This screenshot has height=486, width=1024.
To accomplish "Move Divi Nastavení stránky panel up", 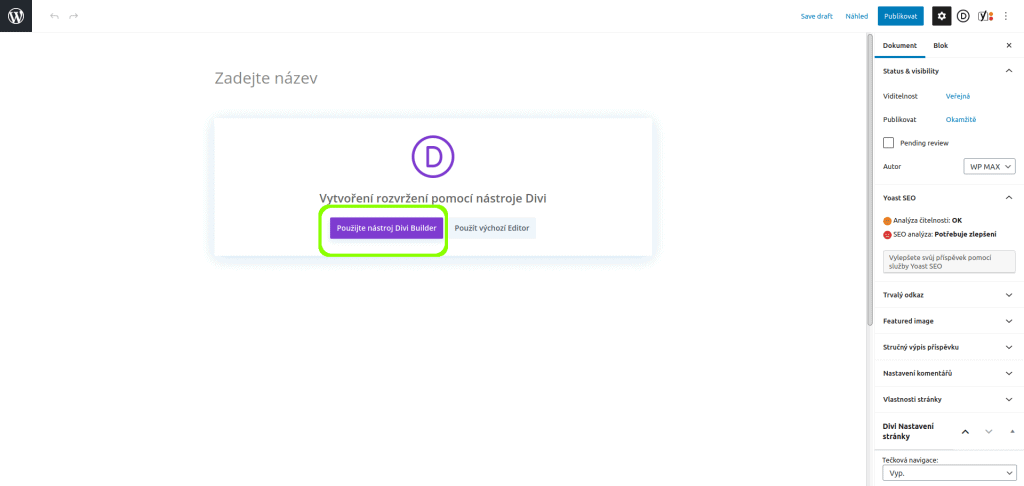I will click(x=966, y=432).
